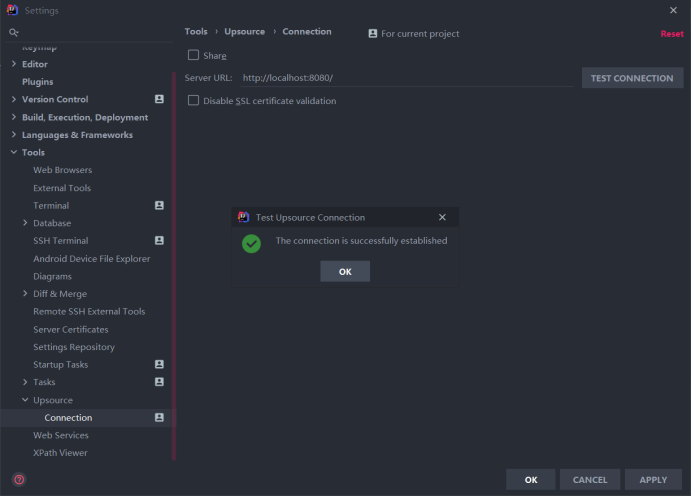Click the green success checkmark icon
Screen dimensions: 691x496
pos(251,244)
